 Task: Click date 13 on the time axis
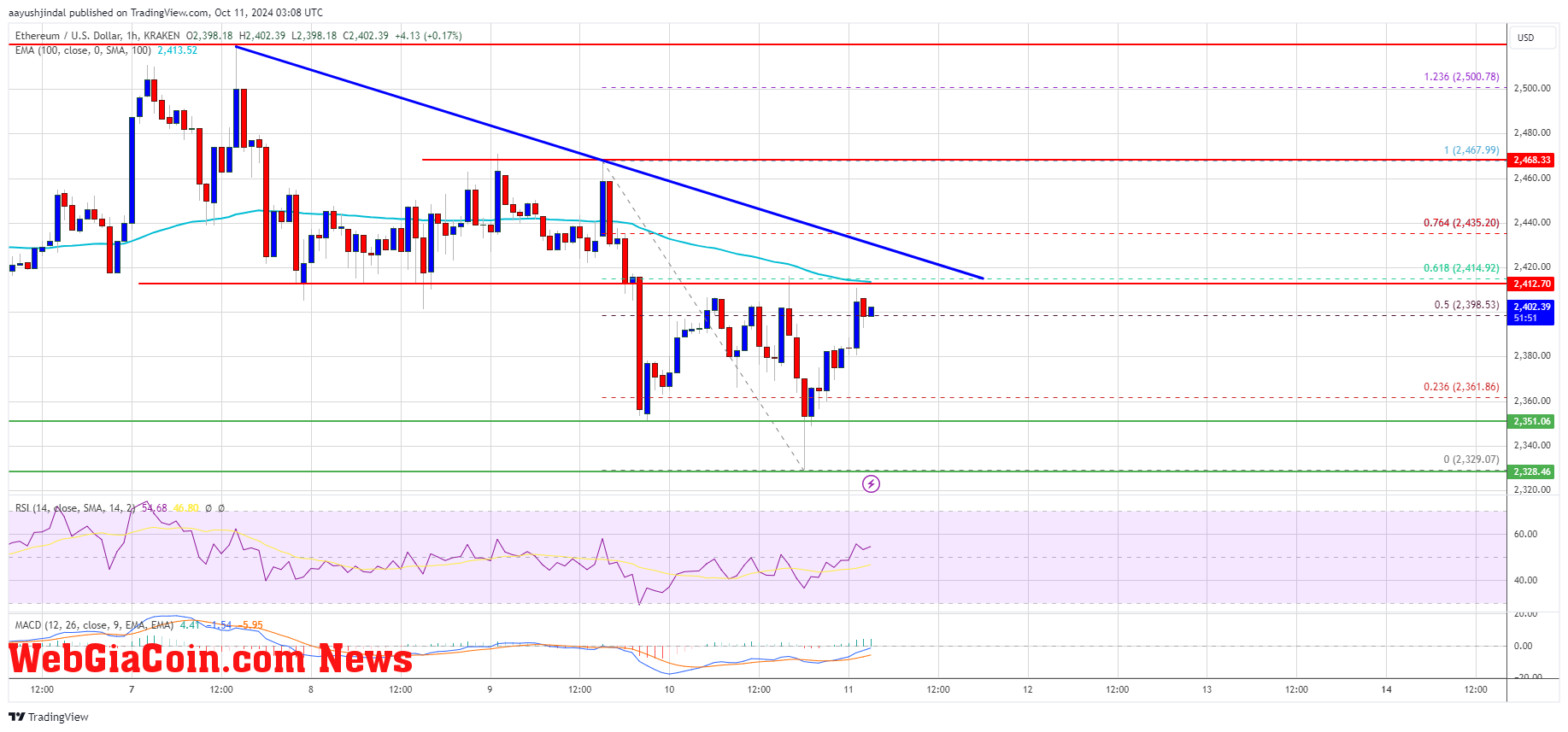[x=1207, y=689]
